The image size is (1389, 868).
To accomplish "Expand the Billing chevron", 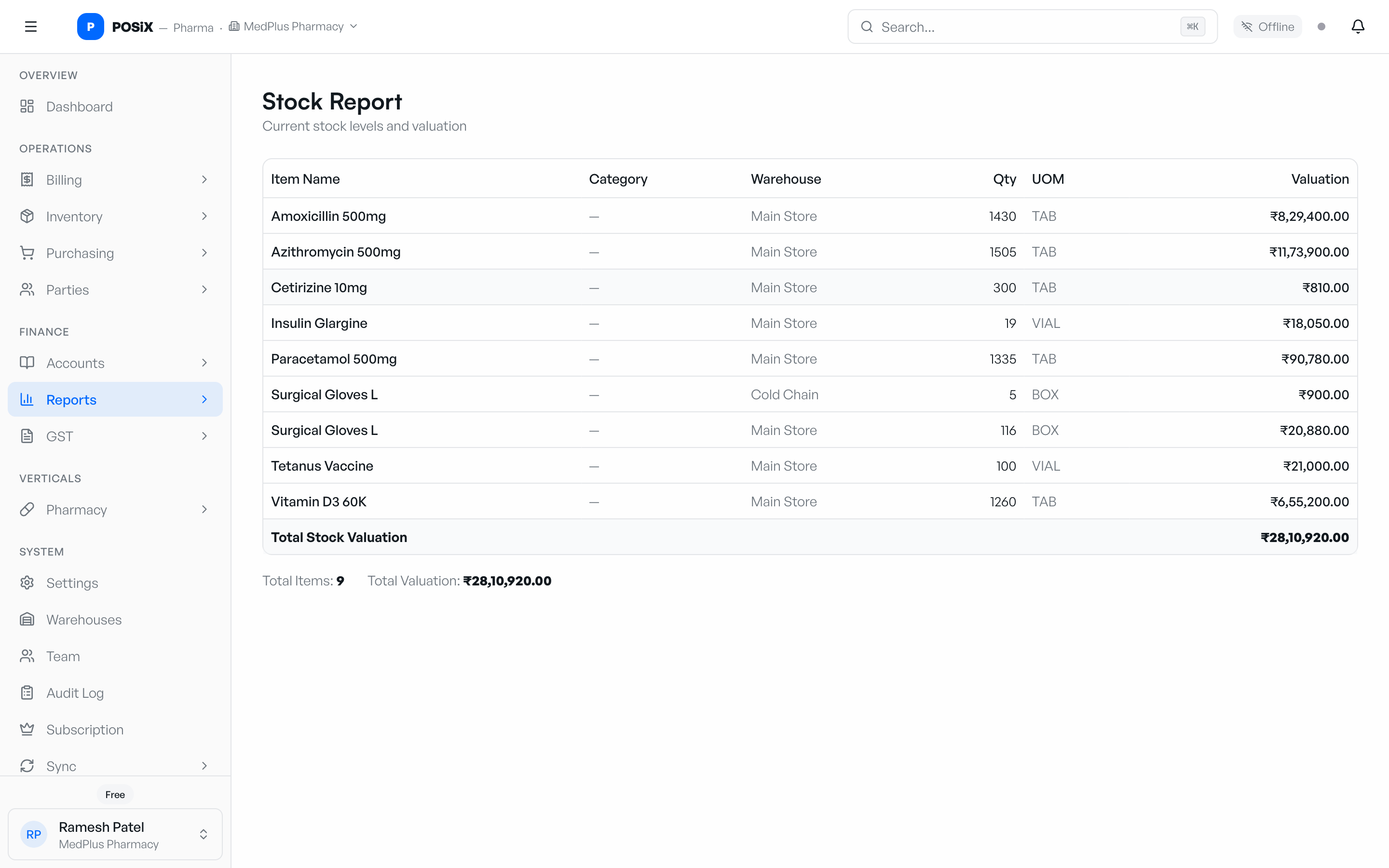I will point(204,180).
